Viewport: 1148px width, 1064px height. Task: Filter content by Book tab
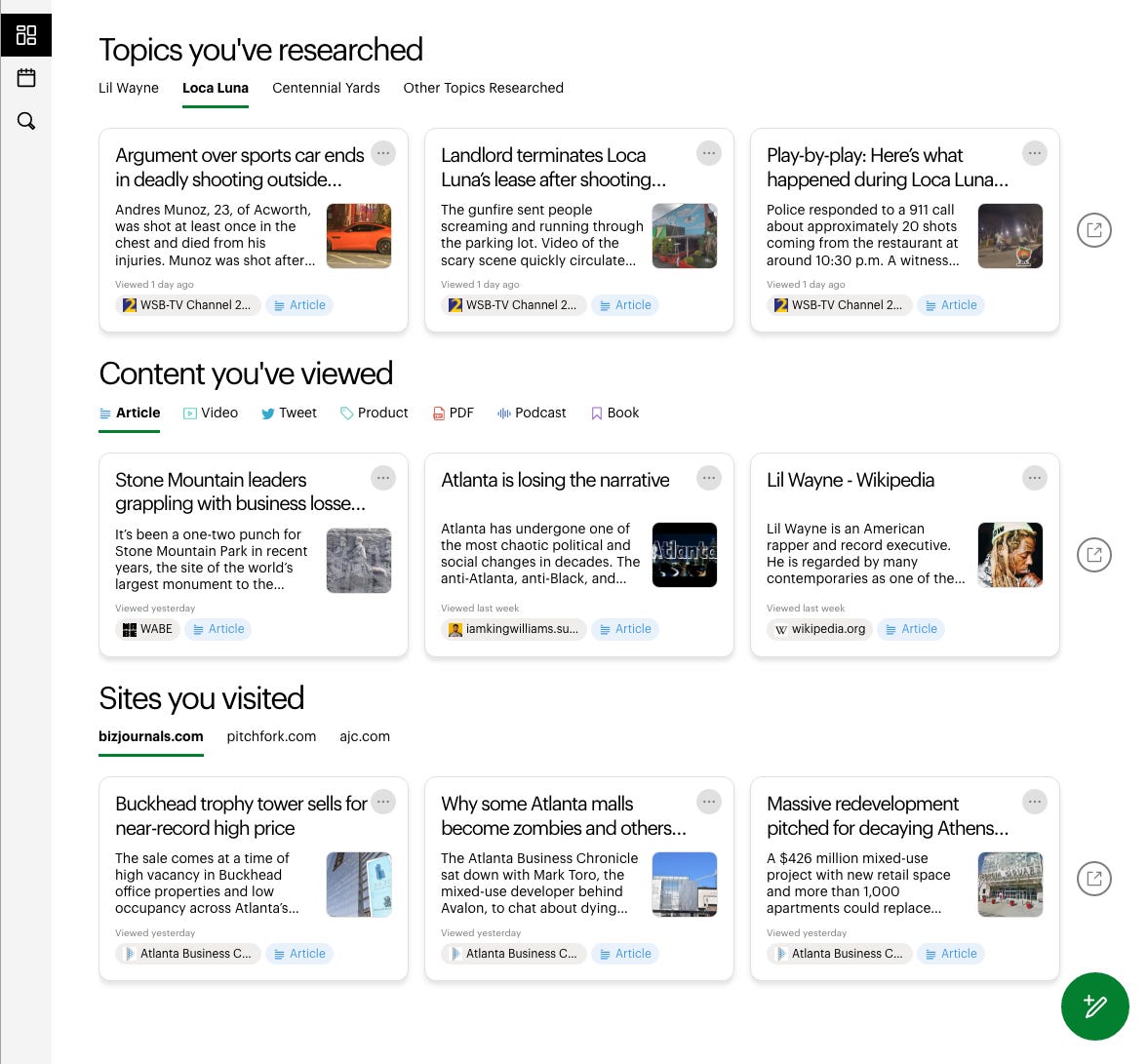615,413
